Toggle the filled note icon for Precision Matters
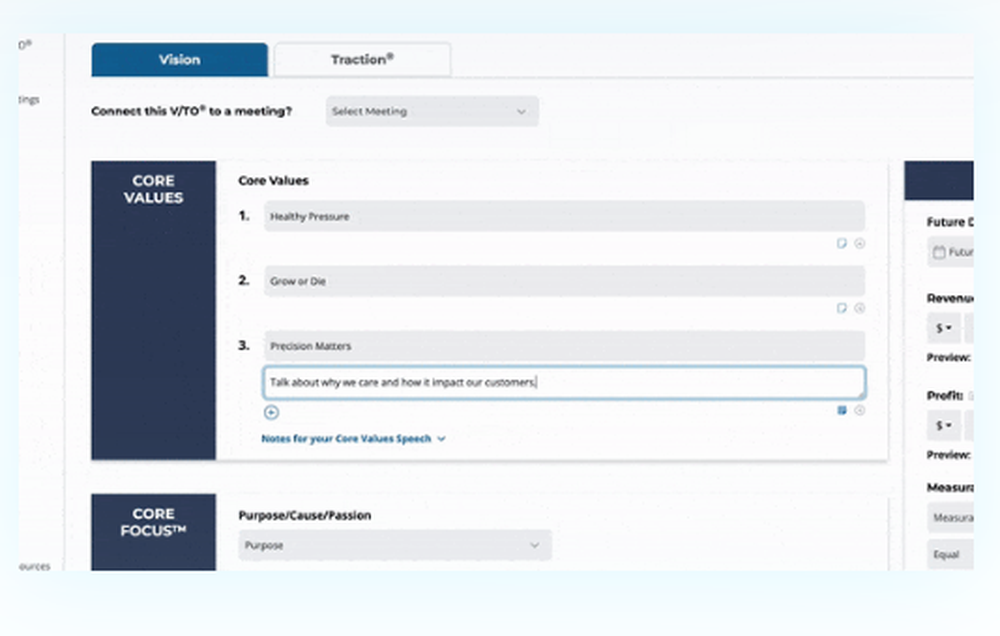 pos(842,410)
